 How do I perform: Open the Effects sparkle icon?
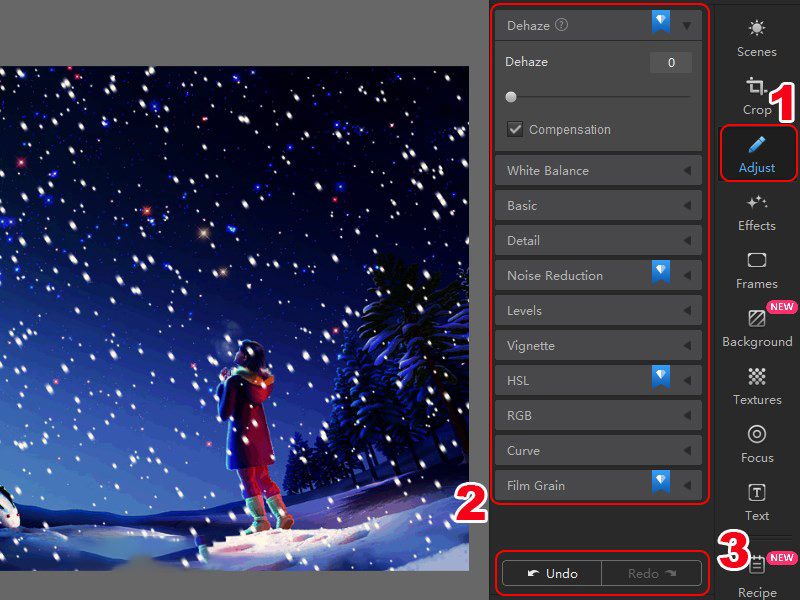[757, 203]
